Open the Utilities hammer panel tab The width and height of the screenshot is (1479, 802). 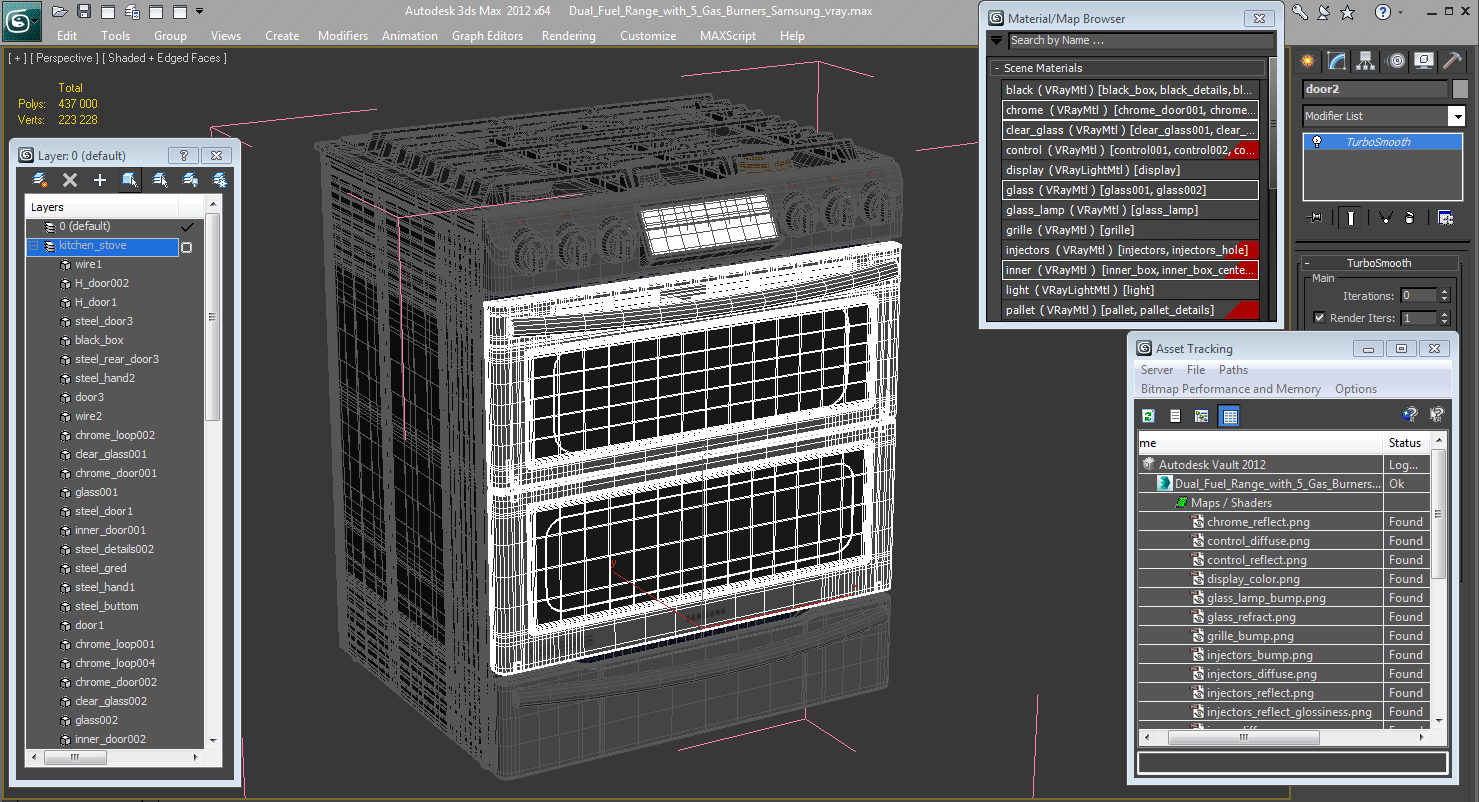click(1454, 62)
